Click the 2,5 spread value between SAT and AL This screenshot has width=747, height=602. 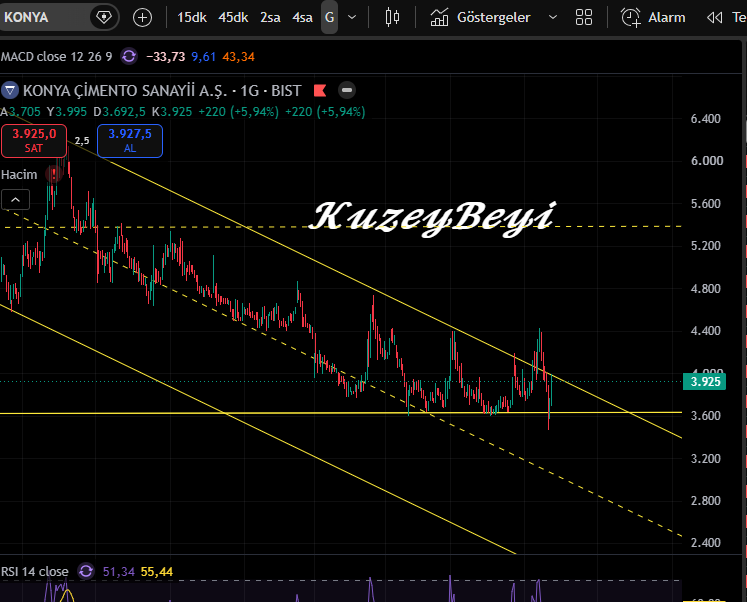click(x=82, y=140)
